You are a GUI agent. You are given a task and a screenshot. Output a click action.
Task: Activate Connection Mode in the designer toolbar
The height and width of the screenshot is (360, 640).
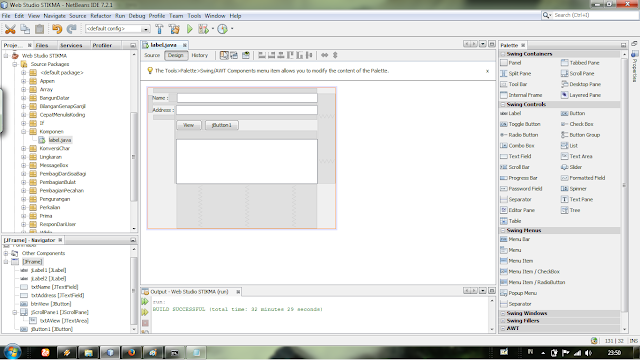coord(234,55)
